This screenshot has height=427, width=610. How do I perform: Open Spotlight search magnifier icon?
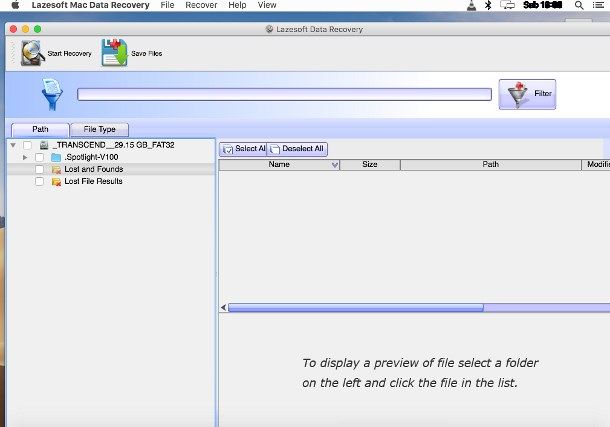click(x=579, y=5)
